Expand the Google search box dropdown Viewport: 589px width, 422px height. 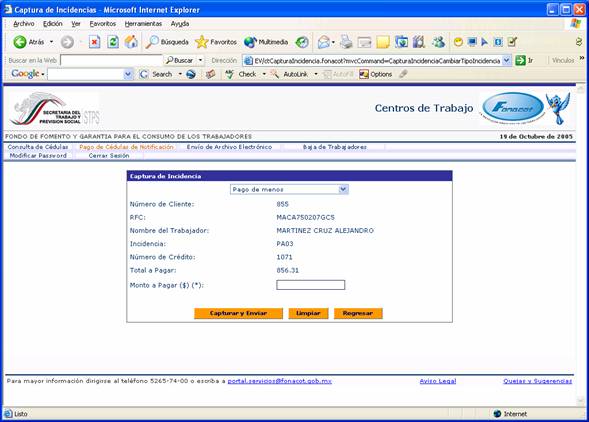click(128, 74)
